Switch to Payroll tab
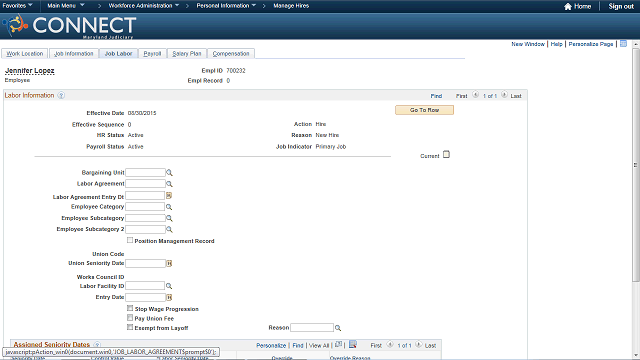Screen dimensions: 640x360 tap(152, 53)
